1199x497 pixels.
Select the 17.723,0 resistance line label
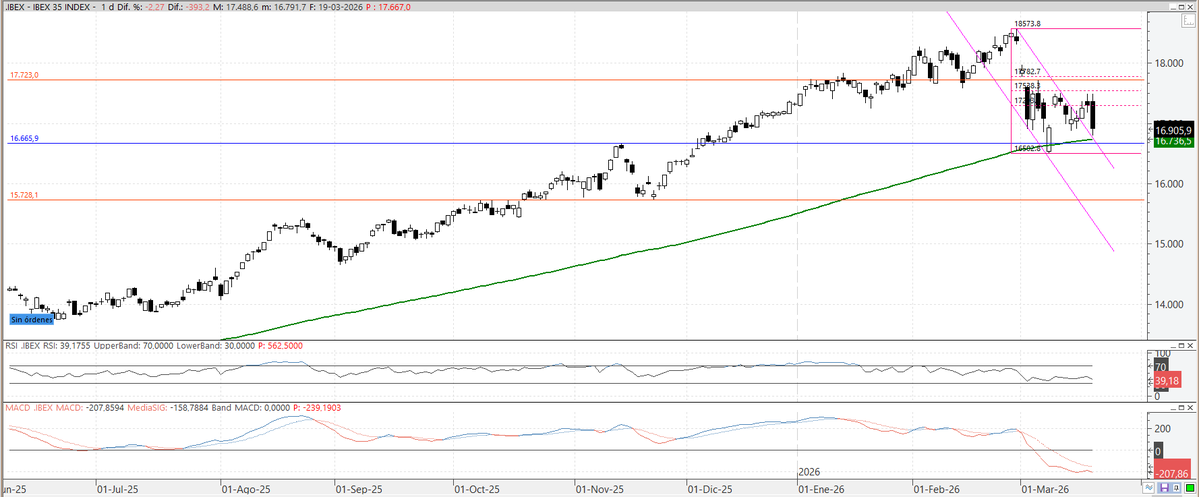pos(23,76)
